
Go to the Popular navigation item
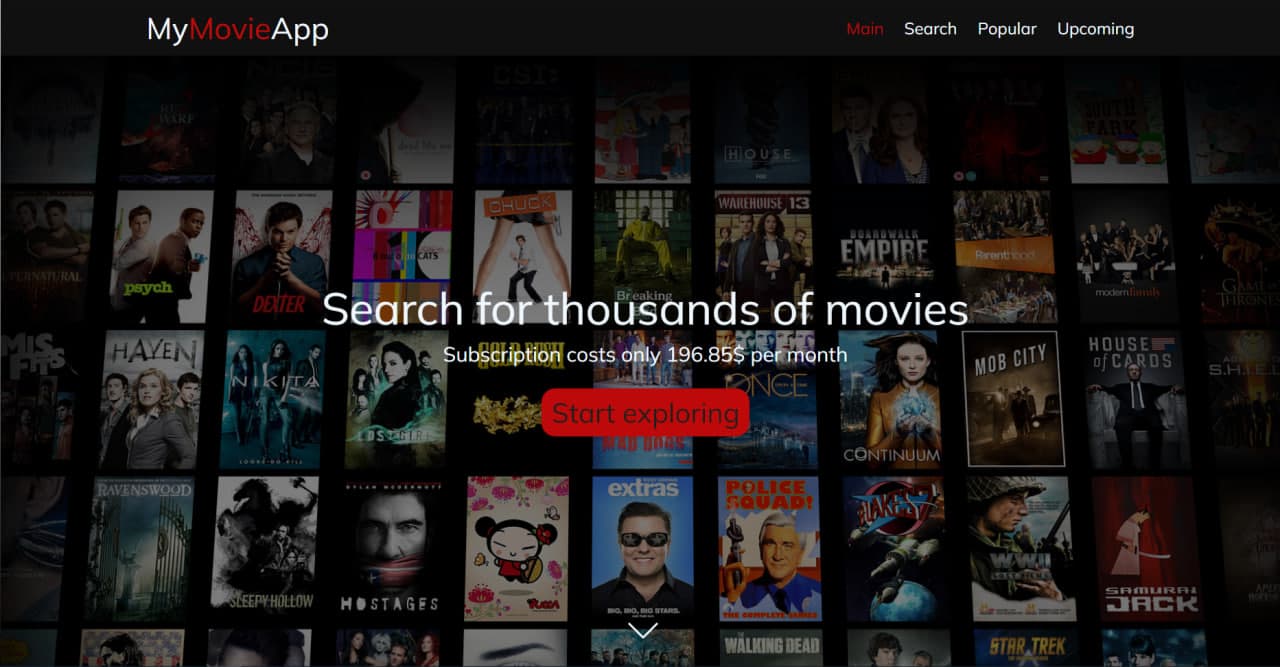pos(1007,29)
